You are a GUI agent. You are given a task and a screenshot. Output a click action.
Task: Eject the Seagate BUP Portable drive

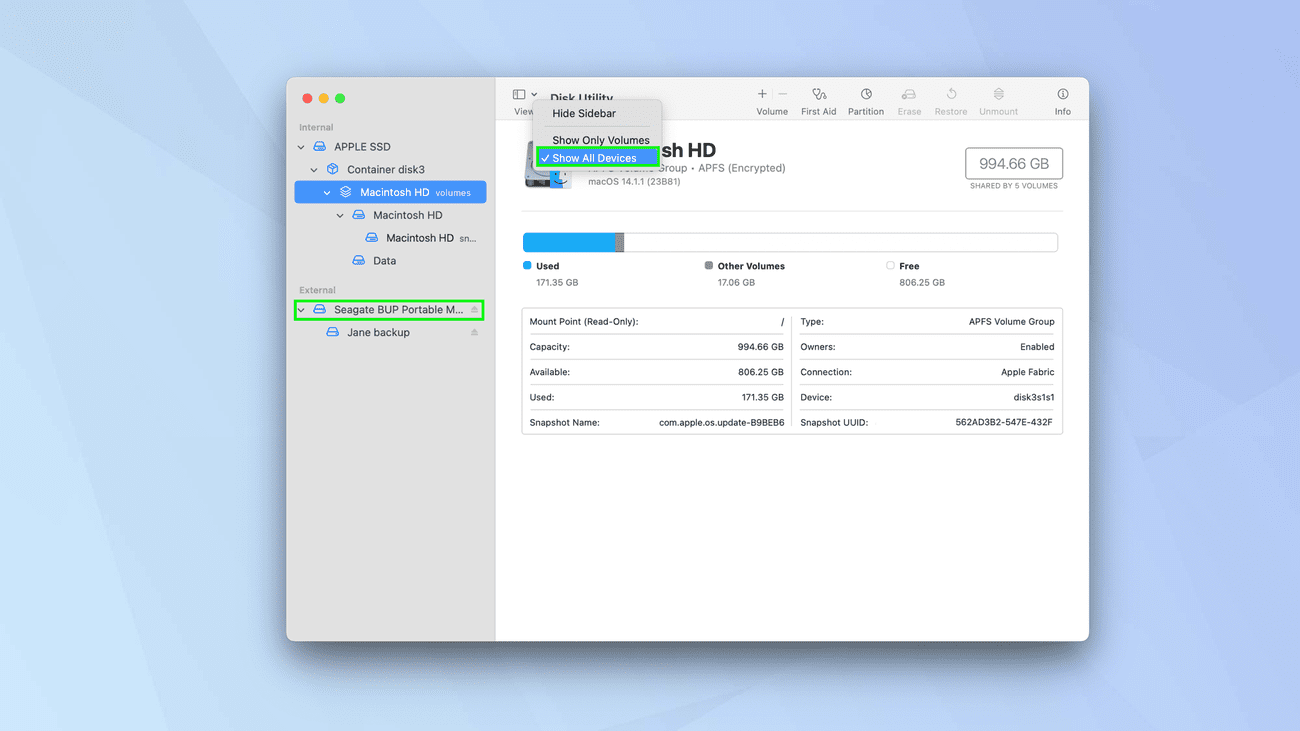[474, 310]
